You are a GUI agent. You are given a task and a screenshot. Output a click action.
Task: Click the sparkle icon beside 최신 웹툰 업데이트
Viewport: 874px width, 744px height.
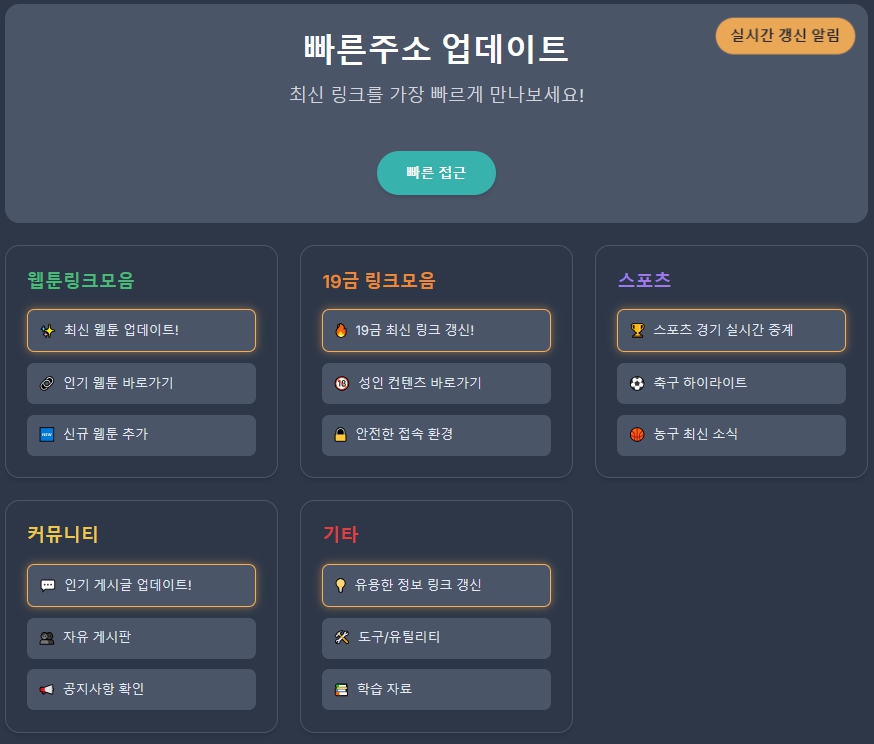(x=48, y=330)
